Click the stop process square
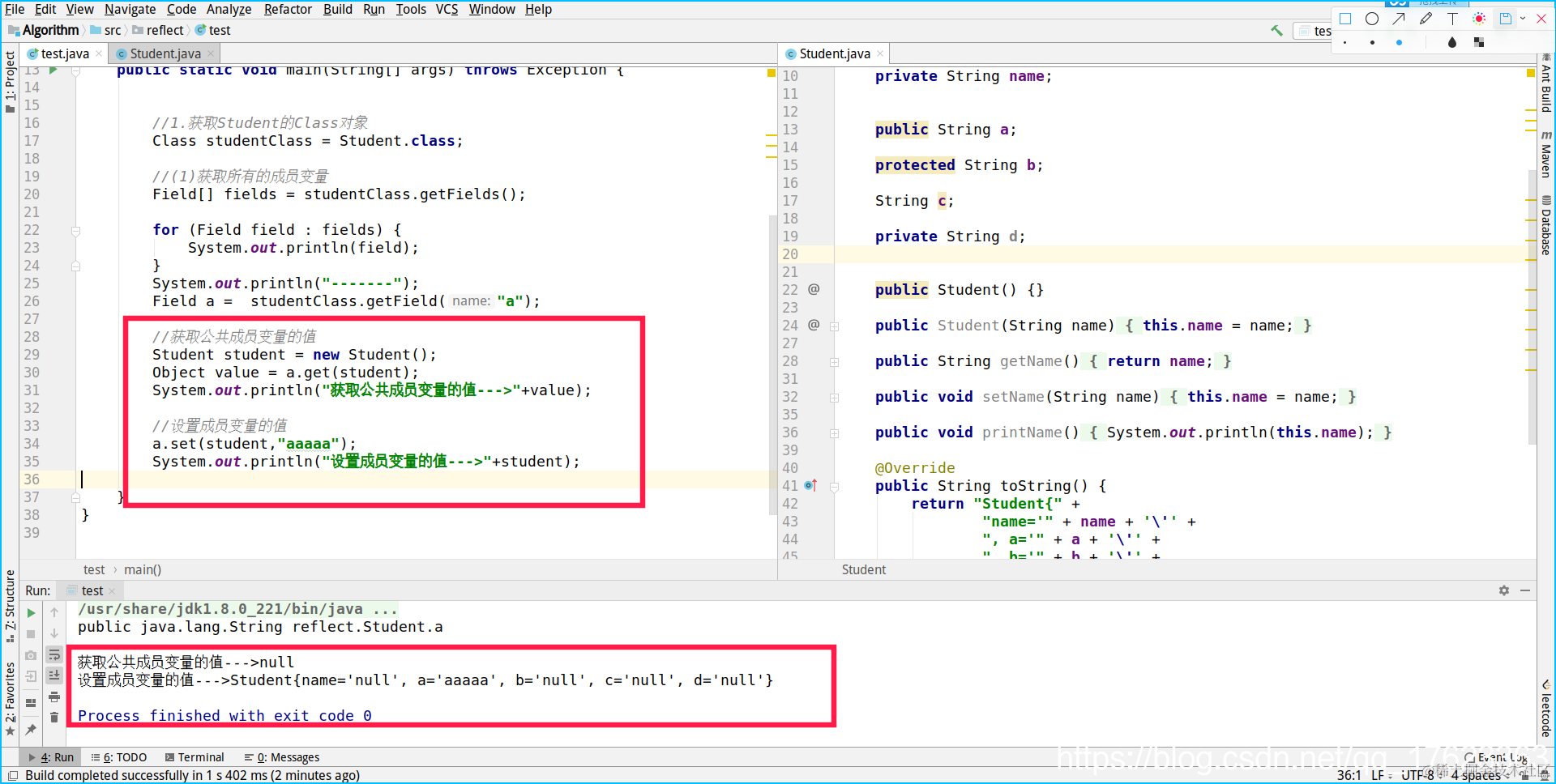 tap(31, 634)
